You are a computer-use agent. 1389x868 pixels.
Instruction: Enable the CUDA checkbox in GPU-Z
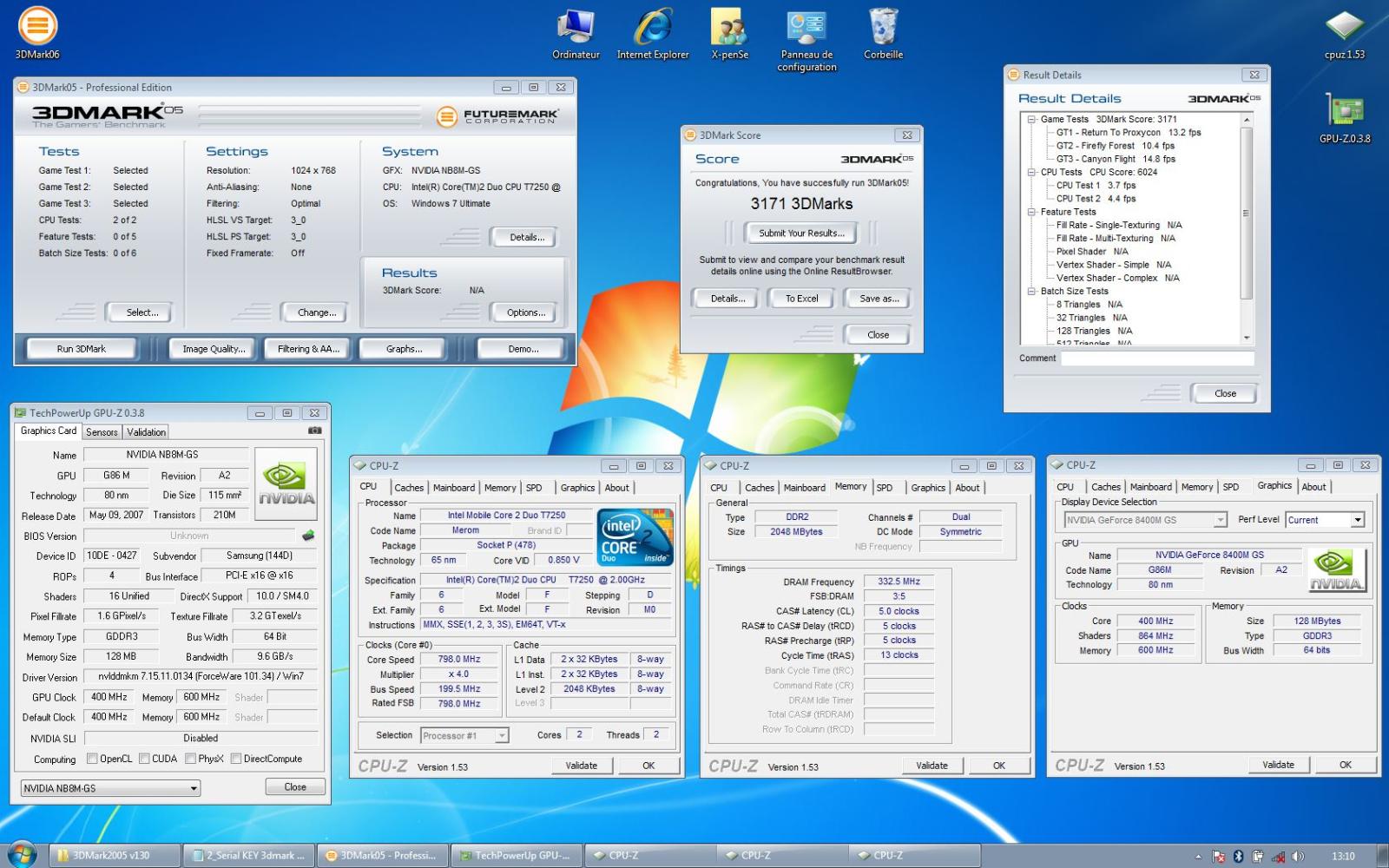click(x=144, y=759)
